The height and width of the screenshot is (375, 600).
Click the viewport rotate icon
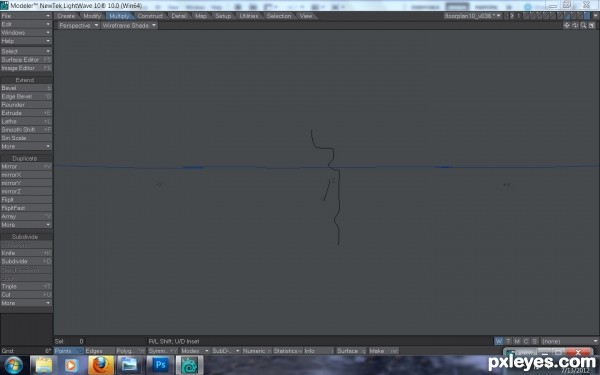click(575, 25)
